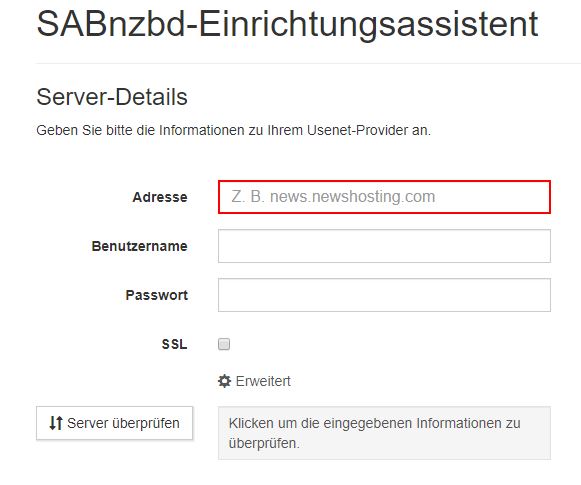Click the Server überprüfen button

[114, 423]
